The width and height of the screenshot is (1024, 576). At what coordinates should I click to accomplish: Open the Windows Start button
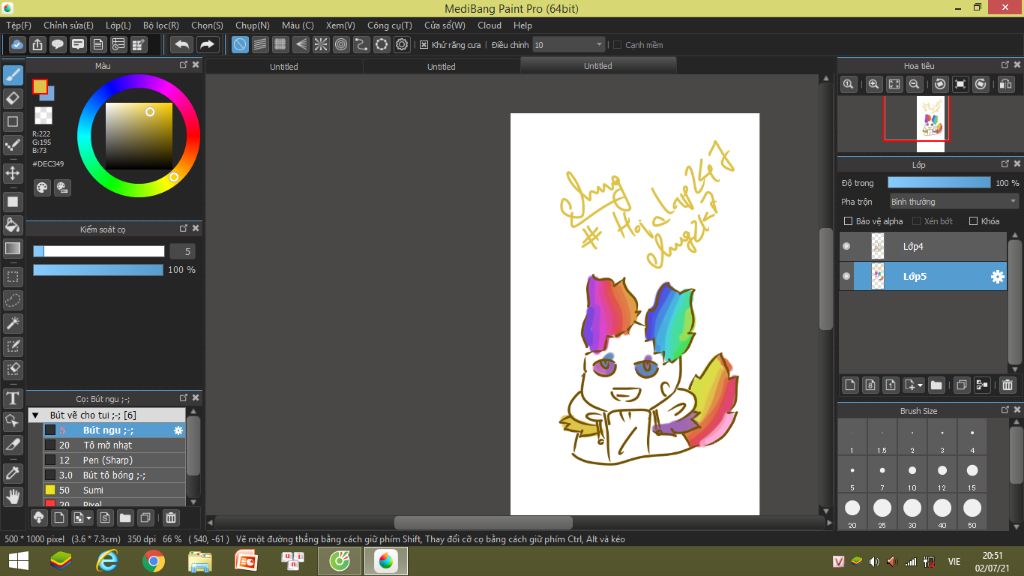coord(18,561)
